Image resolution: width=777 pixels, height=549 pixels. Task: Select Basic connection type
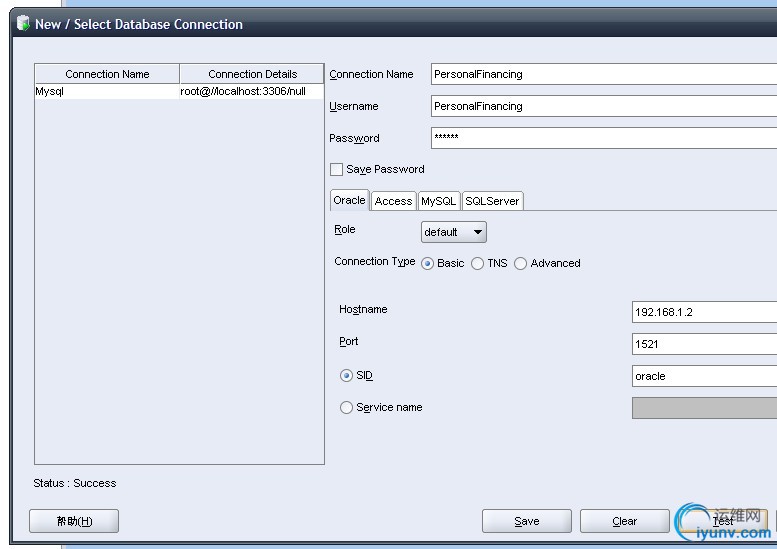pos(428,264)
